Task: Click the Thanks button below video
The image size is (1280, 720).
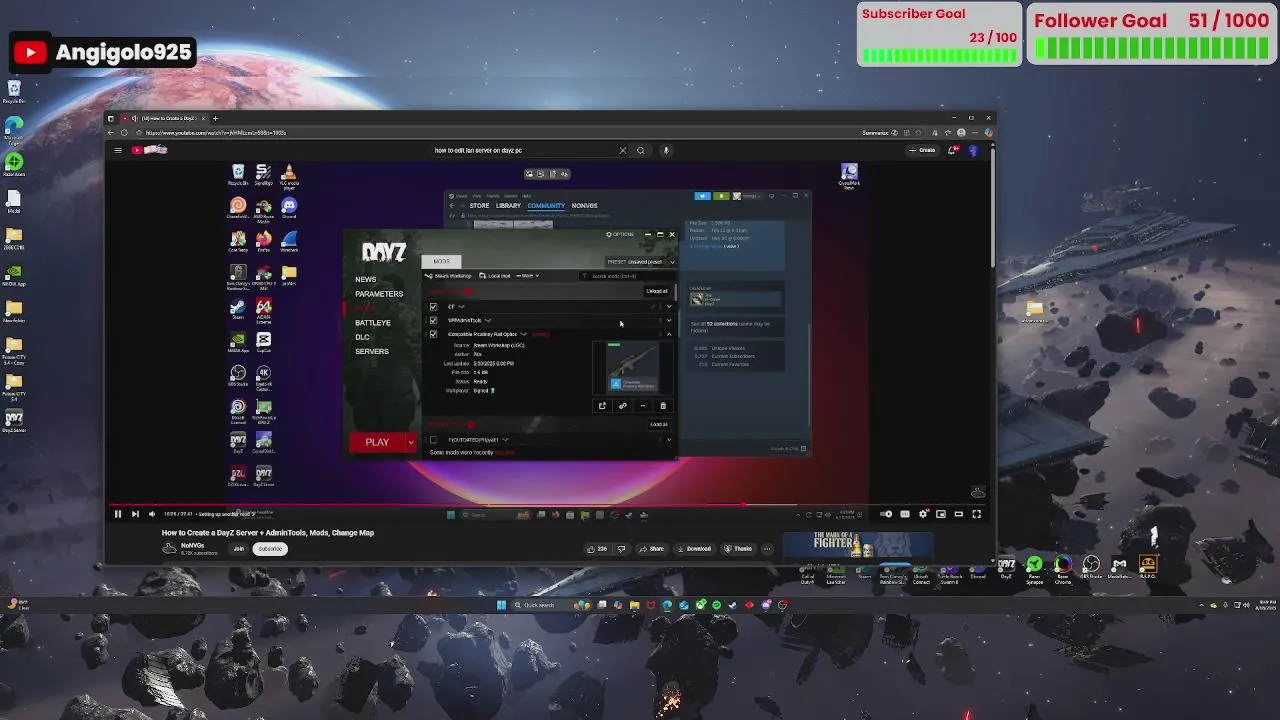Action: pyautogui.click(x=739, y=548)
